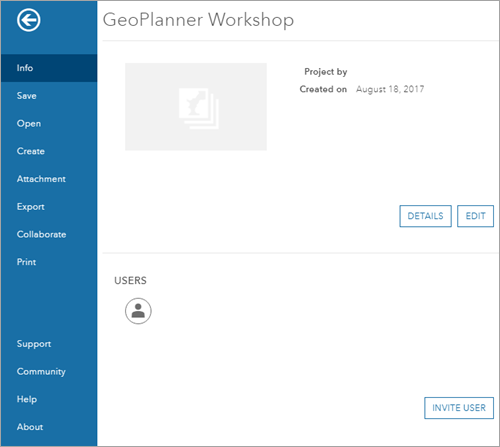Click the back arrow icon
The height and width of the screenshot is (447, 500).
pos(29,20)
